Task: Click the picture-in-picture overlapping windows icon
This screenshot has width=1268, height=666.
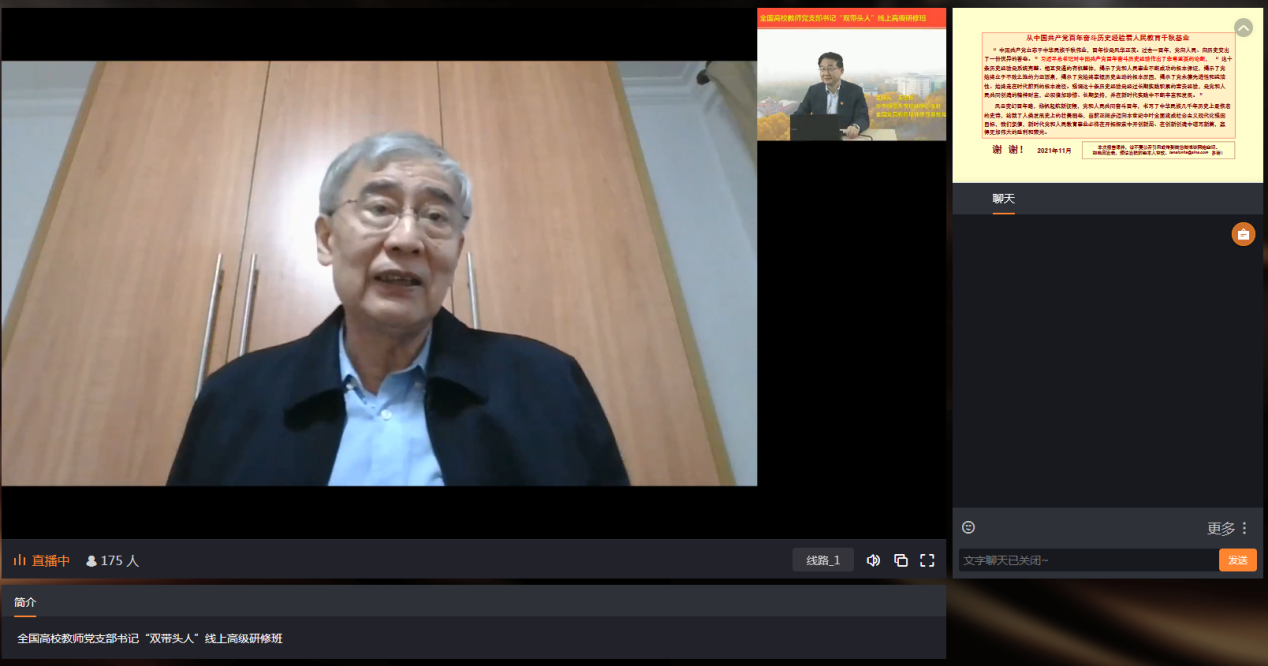Action: pyautogui.click(x=900, y=560)
